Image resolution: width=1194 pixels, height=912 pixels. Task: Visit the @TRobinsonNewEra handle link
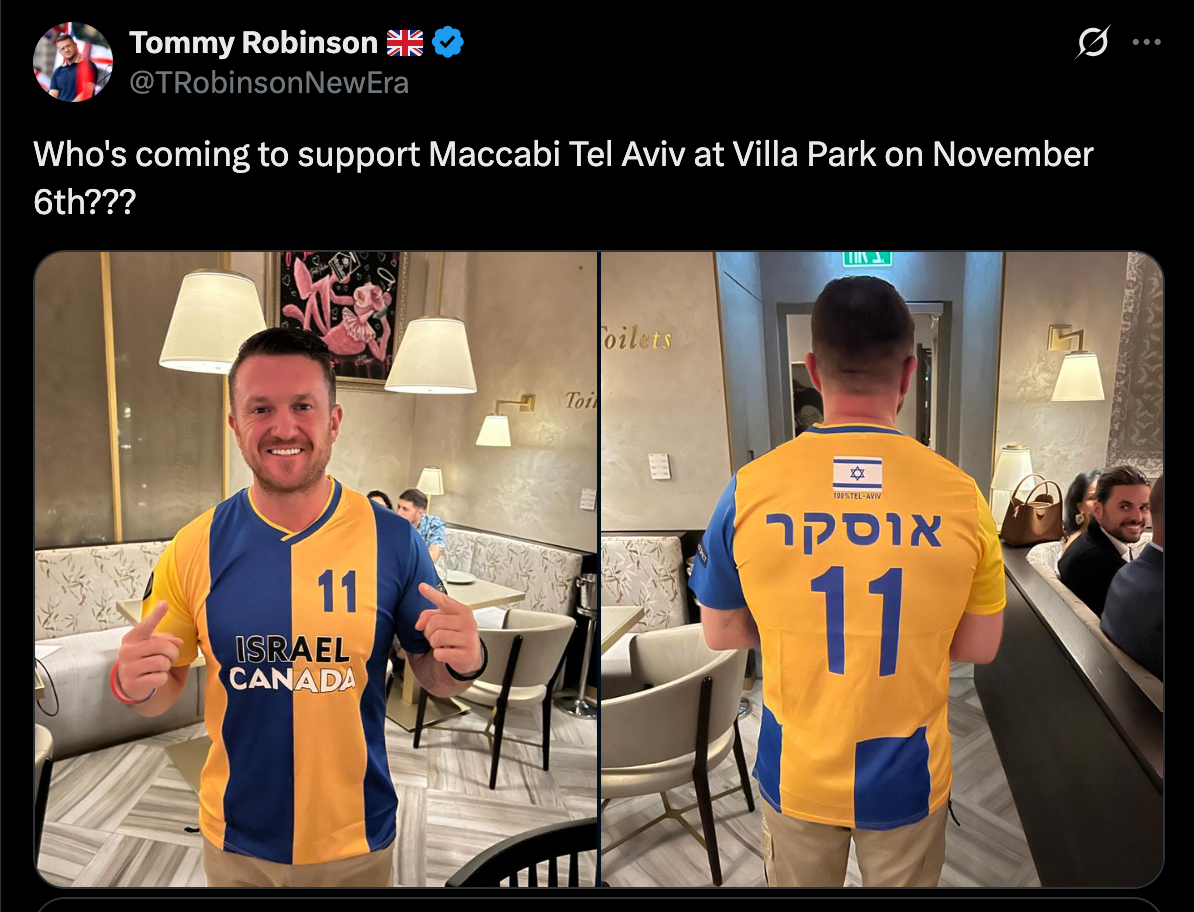coord(269,82)
